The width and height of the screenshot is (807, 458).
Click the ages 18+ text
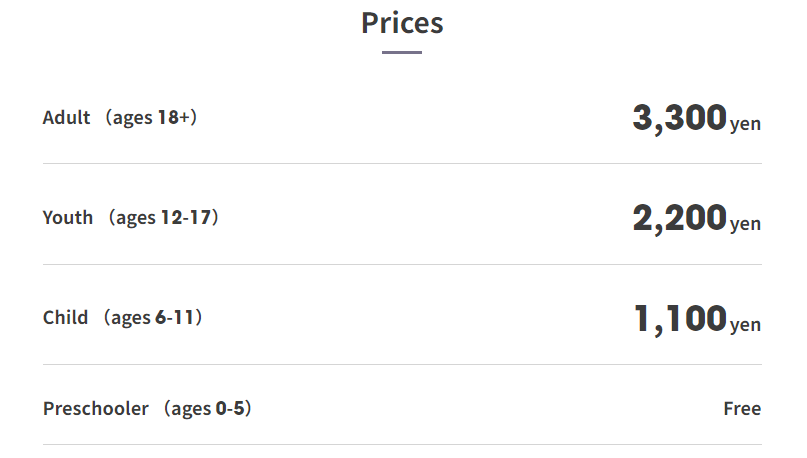[x=151, y=118]
